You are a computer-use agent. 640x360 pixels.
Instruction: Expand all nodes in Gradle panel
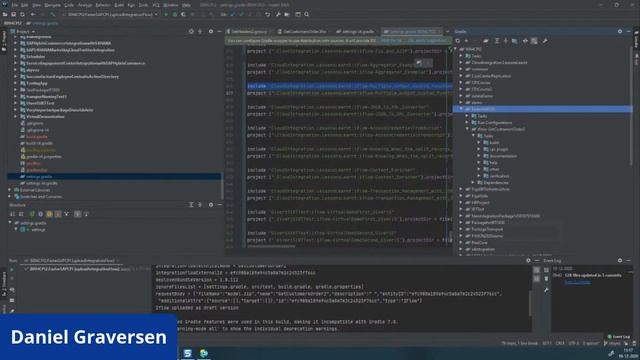coord(497,41)
